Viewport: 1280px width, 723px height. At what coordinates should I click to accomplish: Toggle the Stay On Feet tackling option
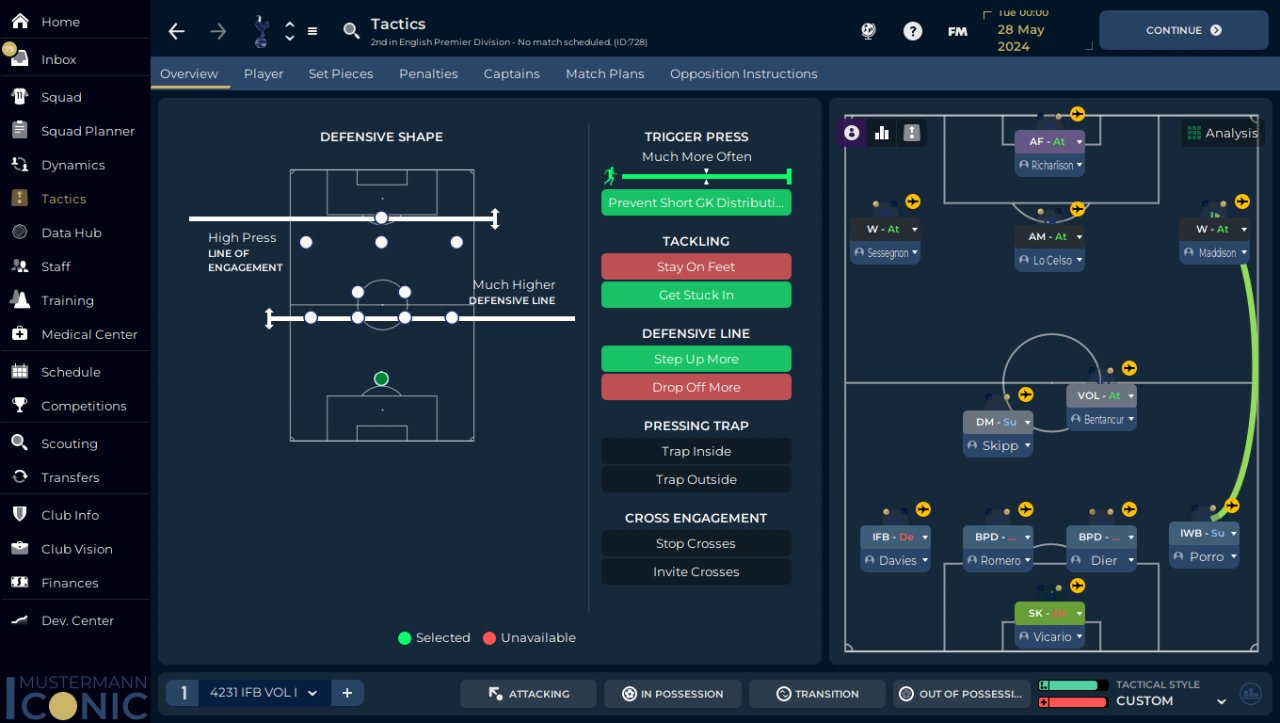pyautogui.click(x=696, y=267)
